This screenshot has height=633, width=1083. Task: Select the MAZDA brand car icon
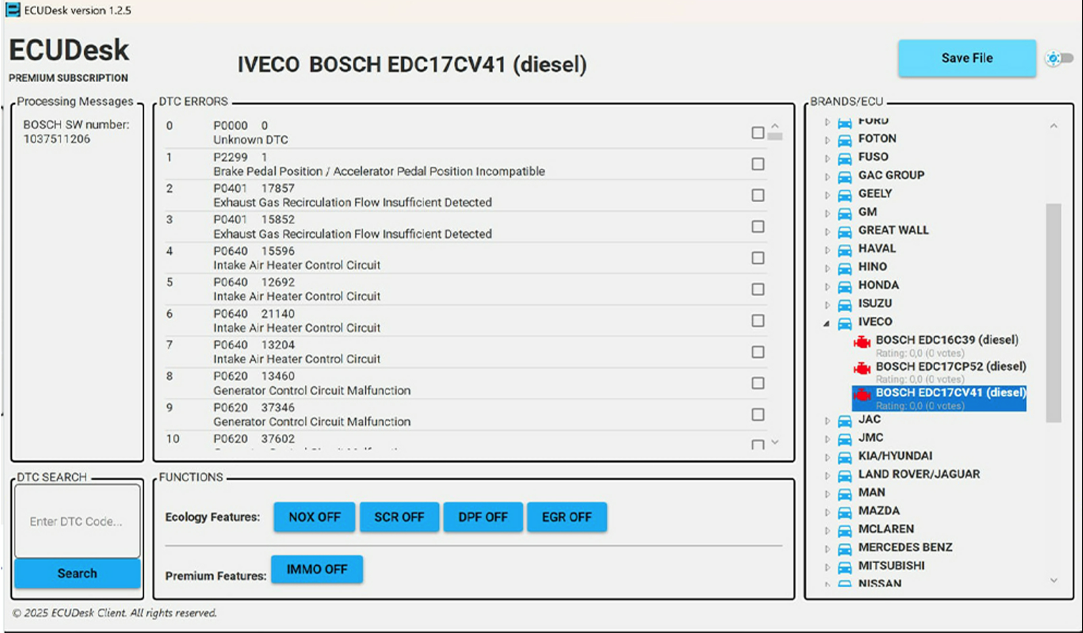(845, 512)
